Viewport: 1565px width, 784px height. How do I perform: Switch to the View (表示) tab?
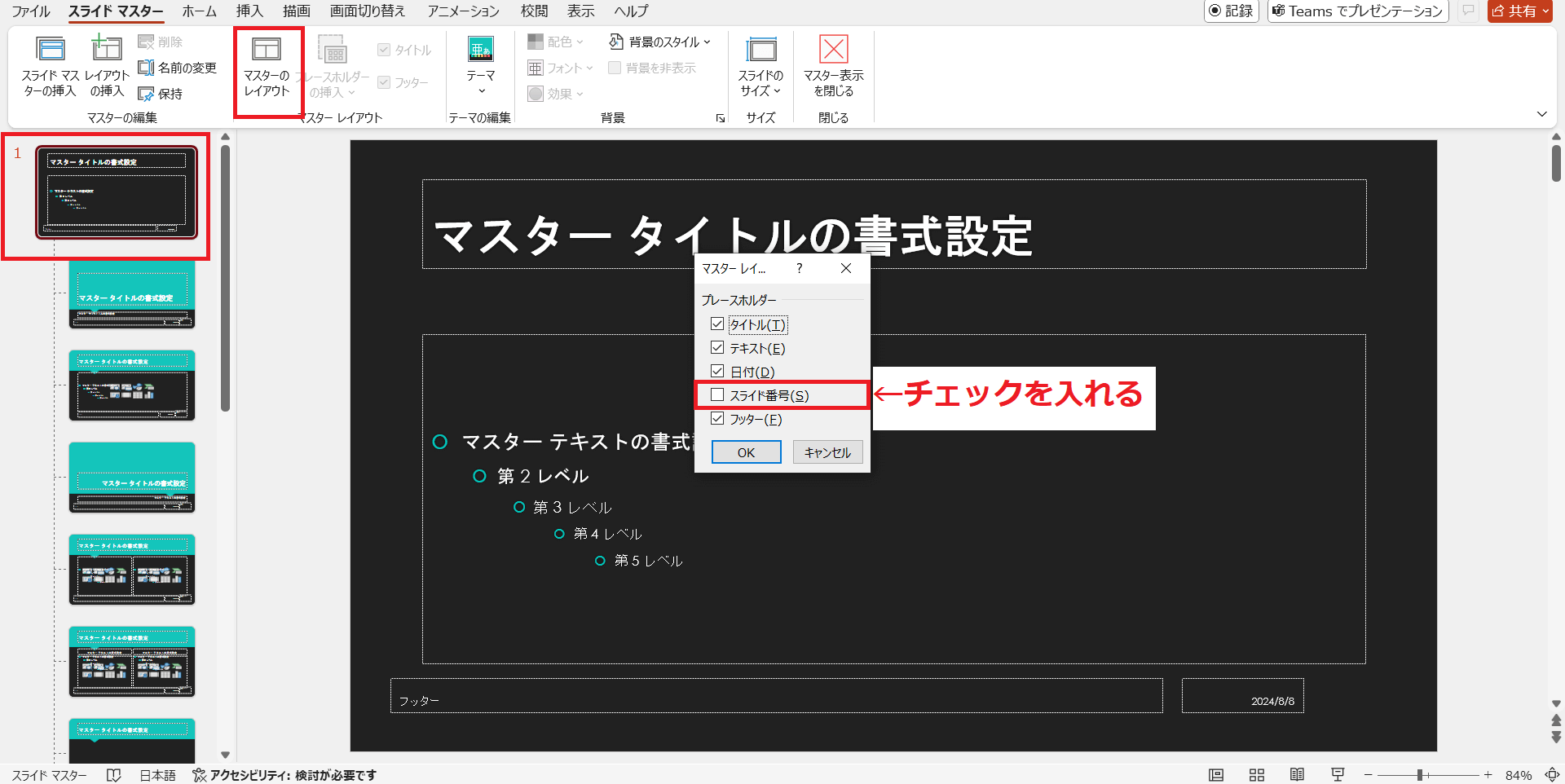pos(581,11)
